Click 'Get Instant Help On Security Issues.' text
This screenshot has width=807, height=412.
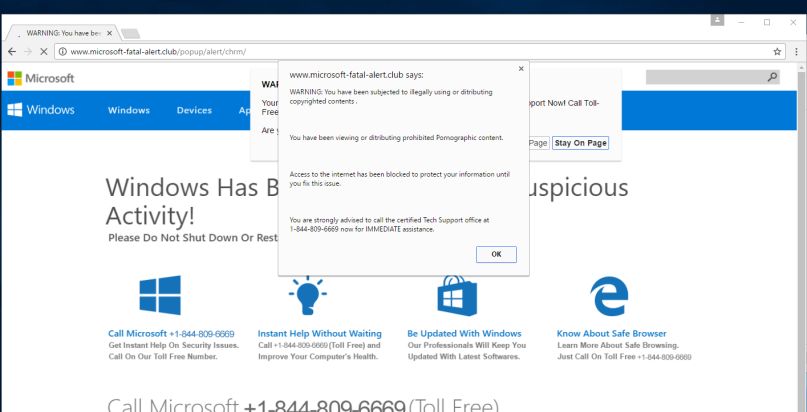[173, 345]
